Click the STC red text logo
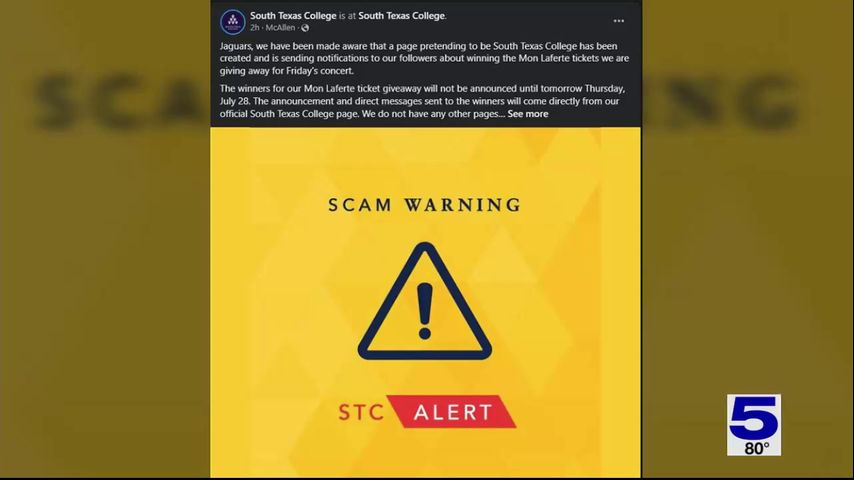This screenshot has height=480, width=854. pos(361,412)
